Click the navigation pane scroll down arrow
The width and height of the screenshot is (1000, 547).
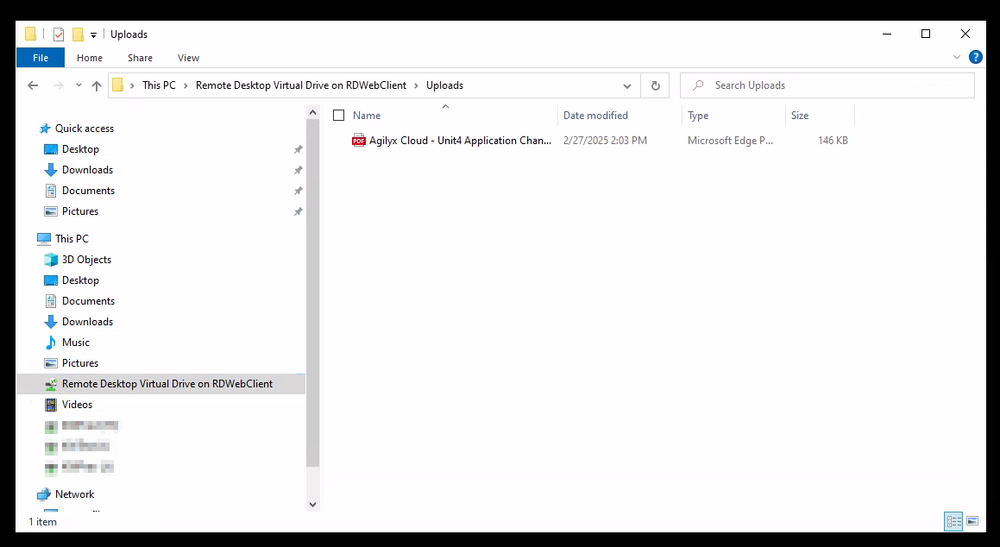(312, 505)
